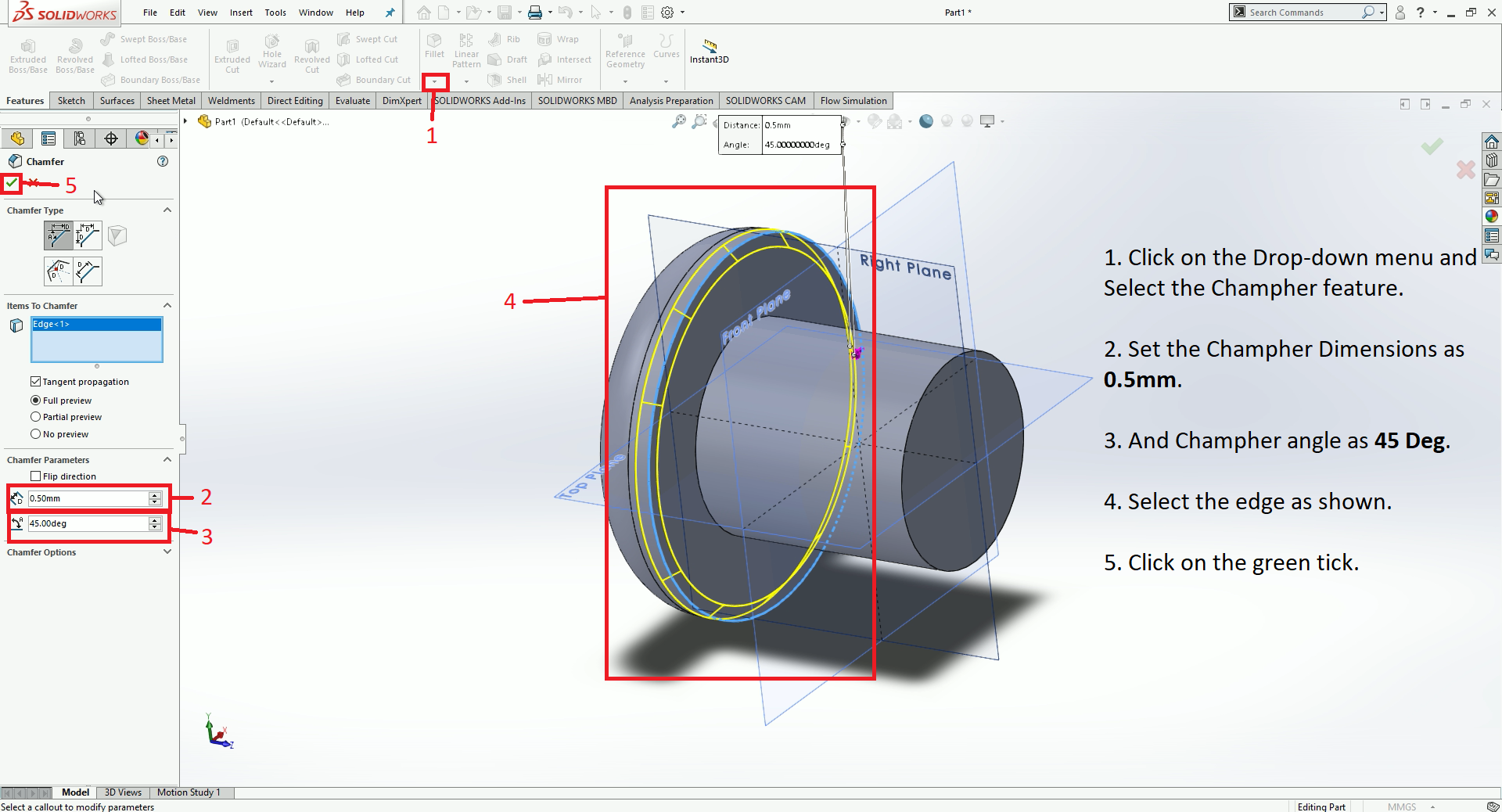Open the Options gear icon
Screen dimensions: 1502x812
pos(667,13)
